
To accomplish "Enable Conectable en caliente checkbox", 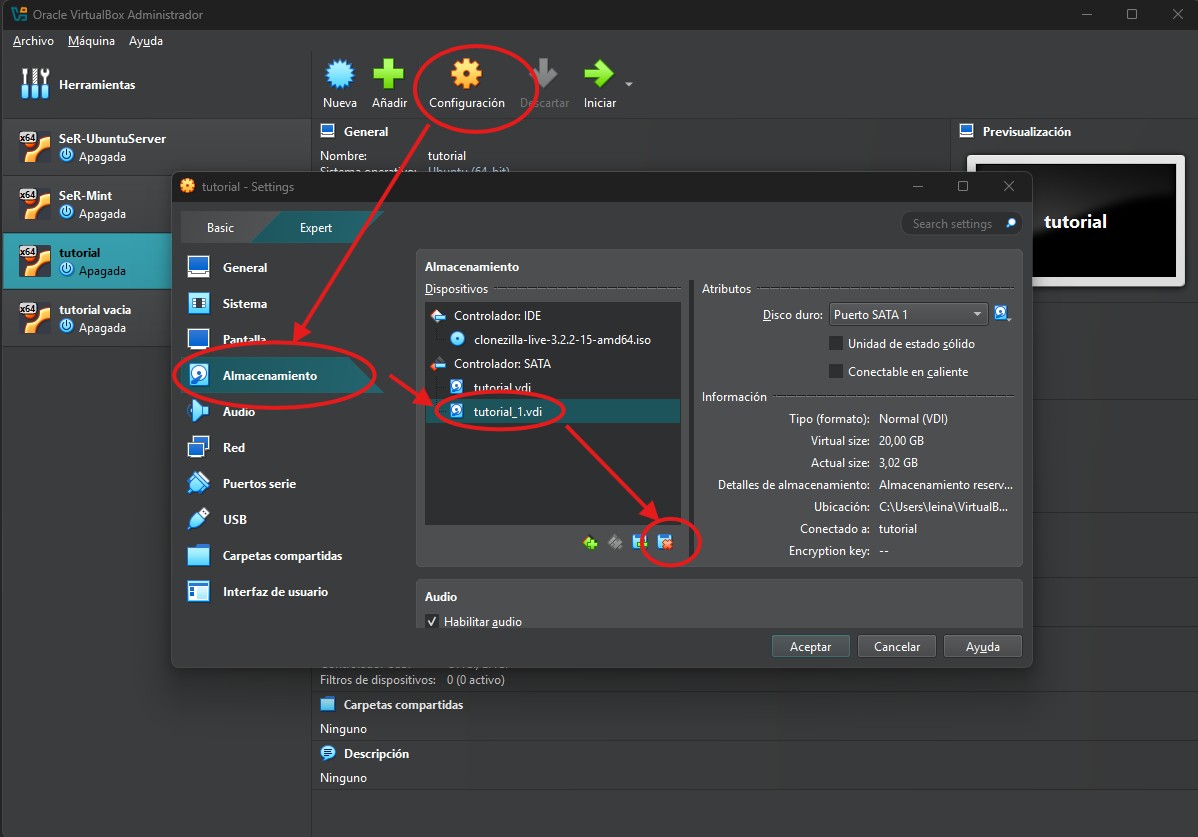I will (836, 371).
